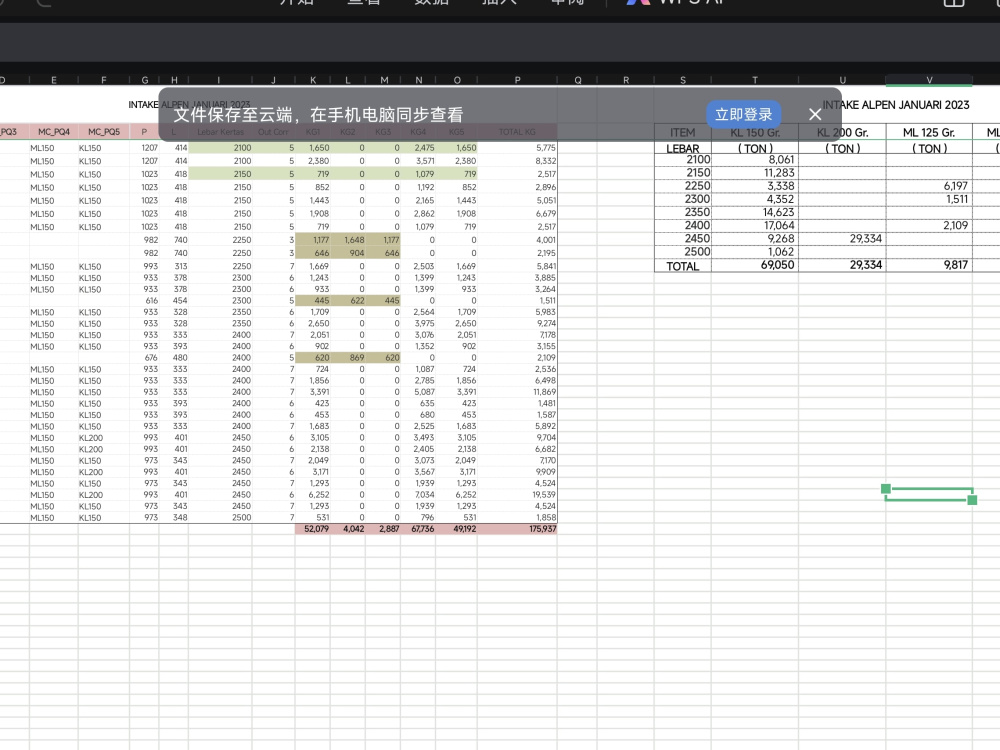Select column header E
The width and height of the screenshot is (1000, 750).
54,80
